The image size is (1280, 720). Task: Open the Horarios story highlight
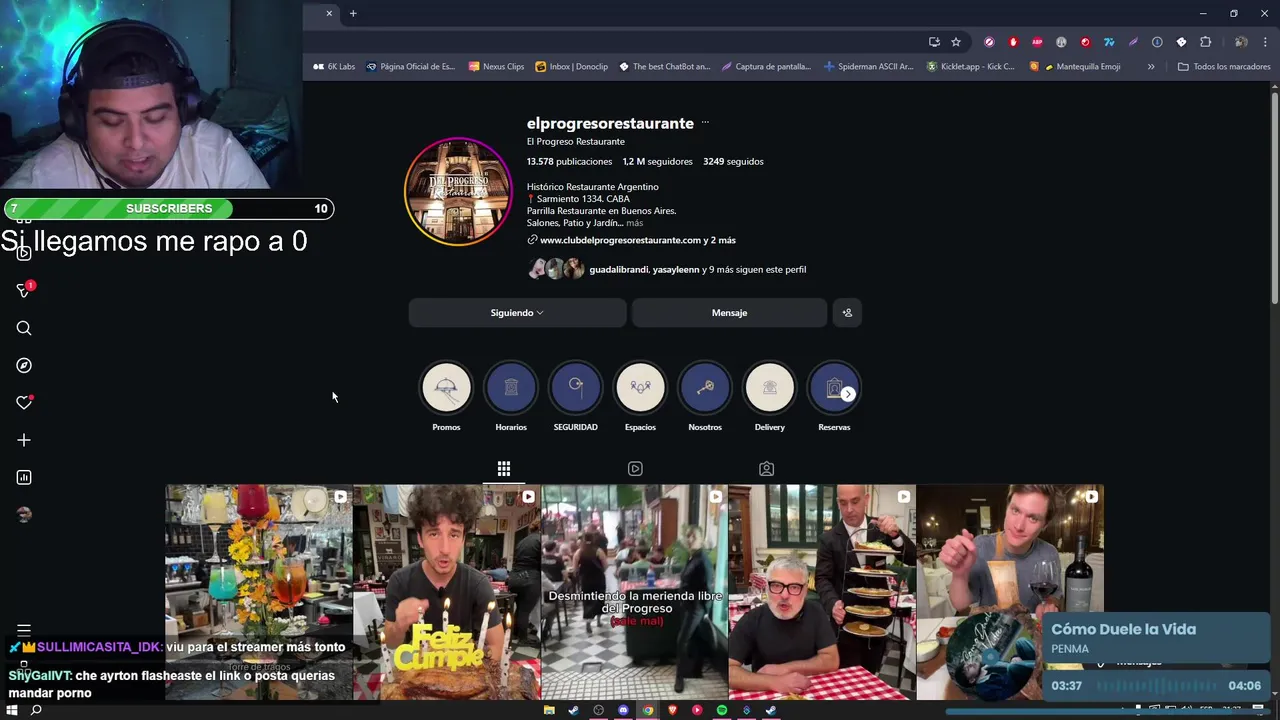pos(511,397)
